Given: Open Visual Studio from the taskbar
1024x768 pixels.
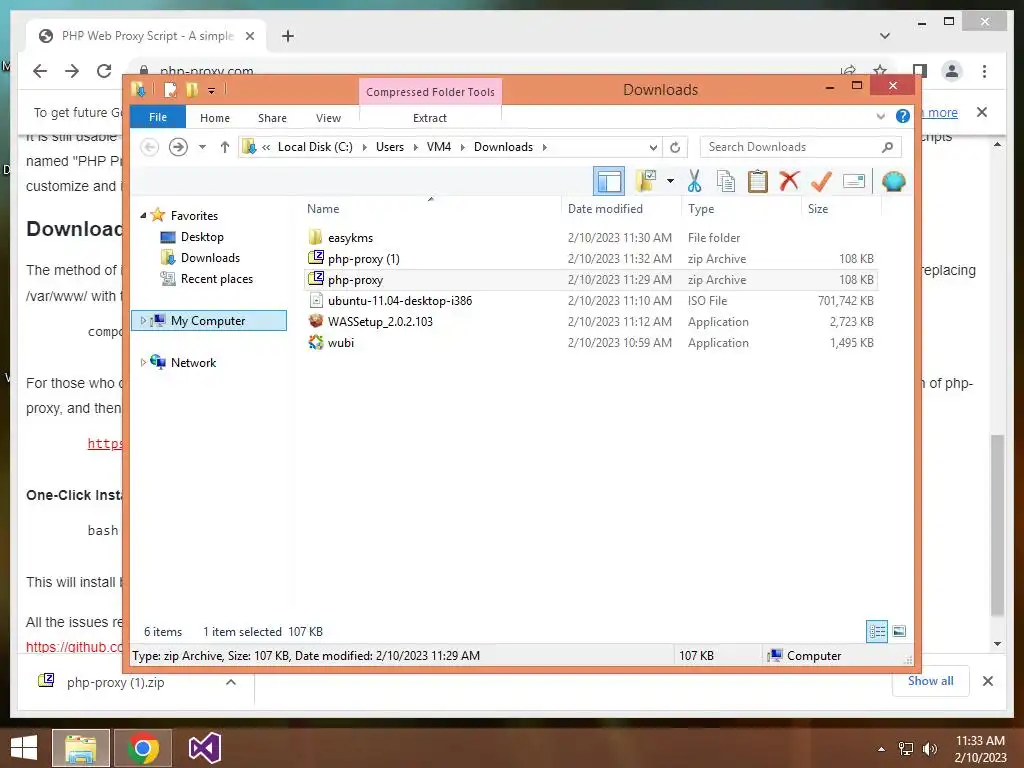Looking at the screenshot, I should click(x=204, y=748).
